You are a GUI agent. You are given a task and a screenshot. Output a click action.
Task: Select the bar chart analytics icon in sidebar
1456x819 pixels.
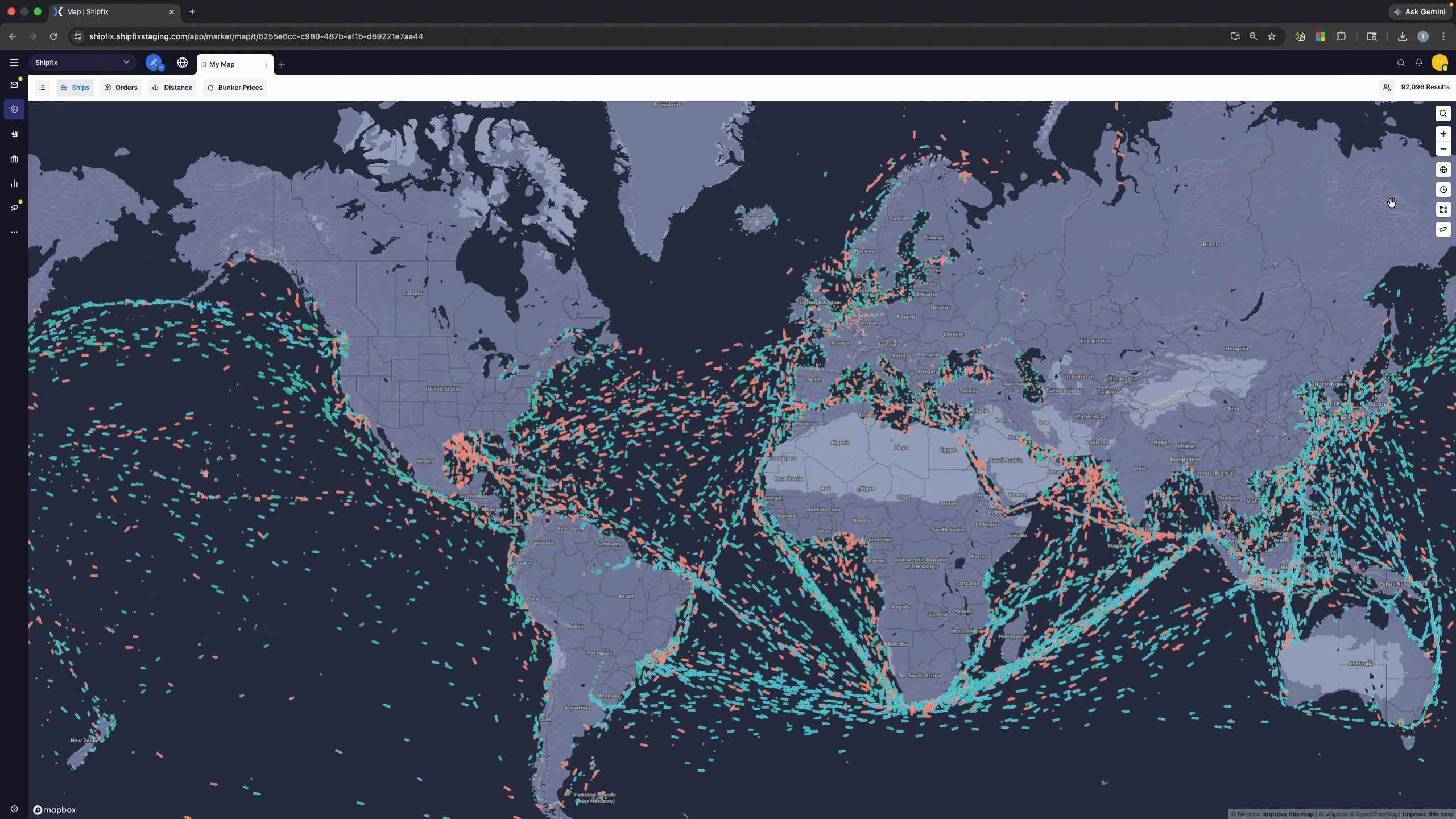14,183
